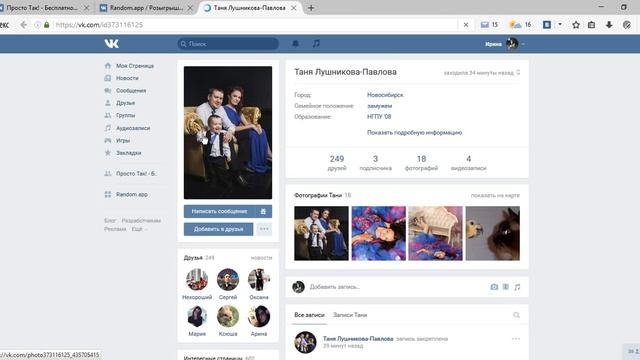This screenshot has height=360, width=640.
Task: Click the Группы sidebar icon
Action: coord(108,116)
